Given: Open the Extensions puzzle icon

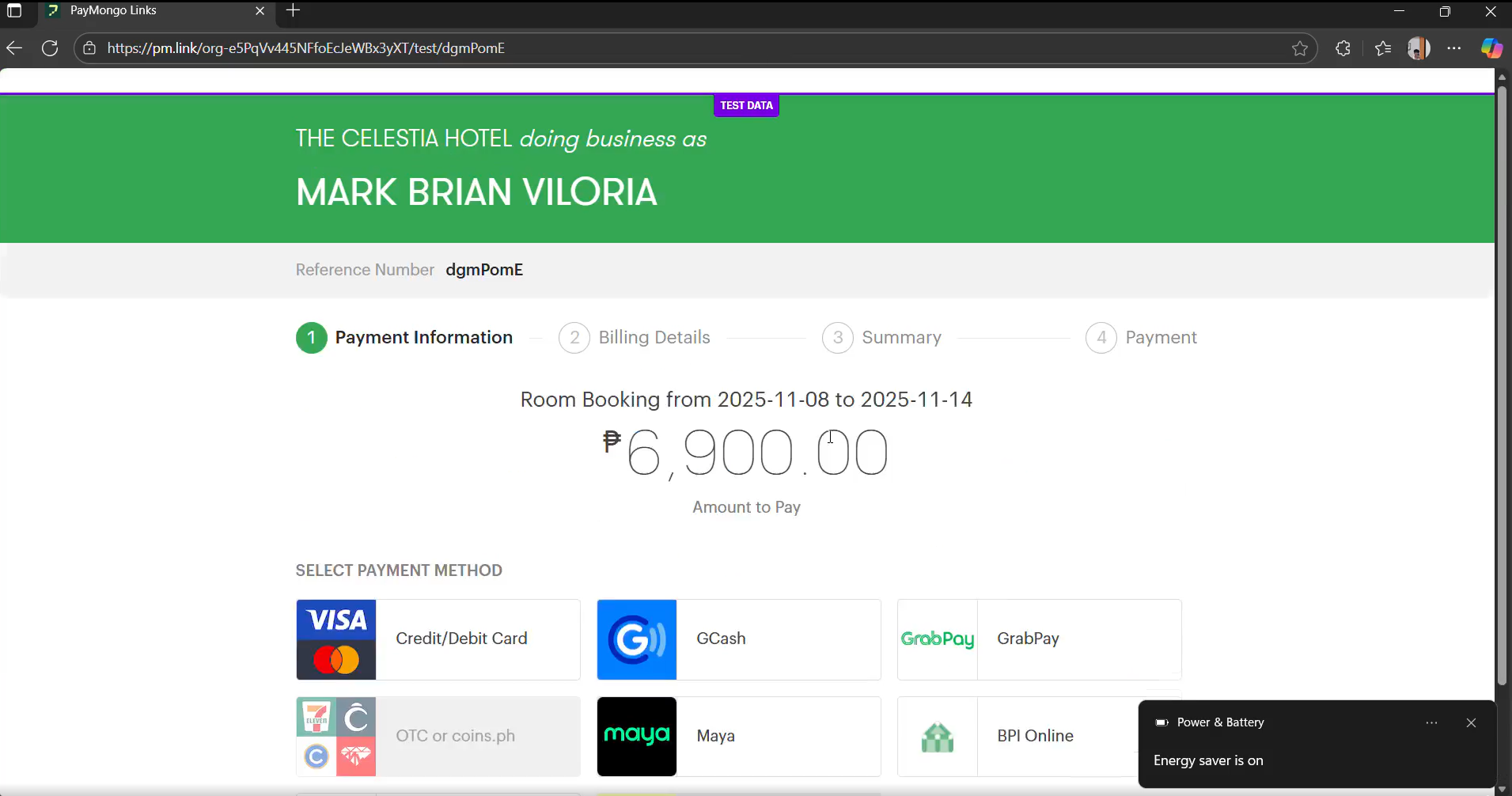Looking at the screenshot, I should pos(1343,48).
